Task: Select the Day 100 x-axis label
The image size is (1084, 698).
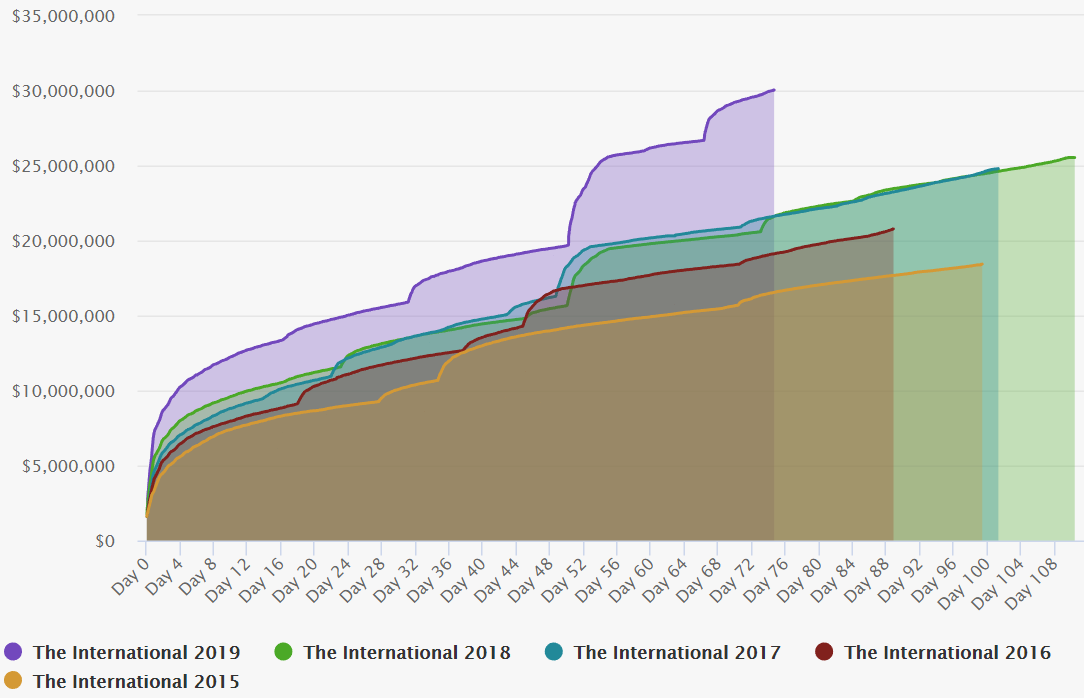Action: (981, 580)
